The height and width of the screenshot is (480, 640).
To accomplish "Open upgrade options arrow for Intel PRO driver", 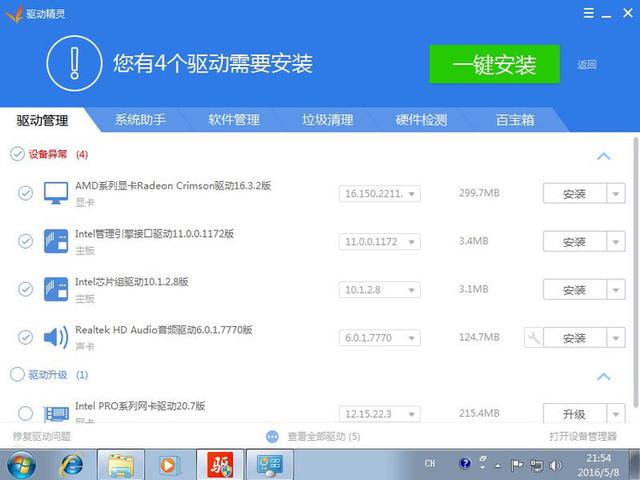I will click(616, 414).
